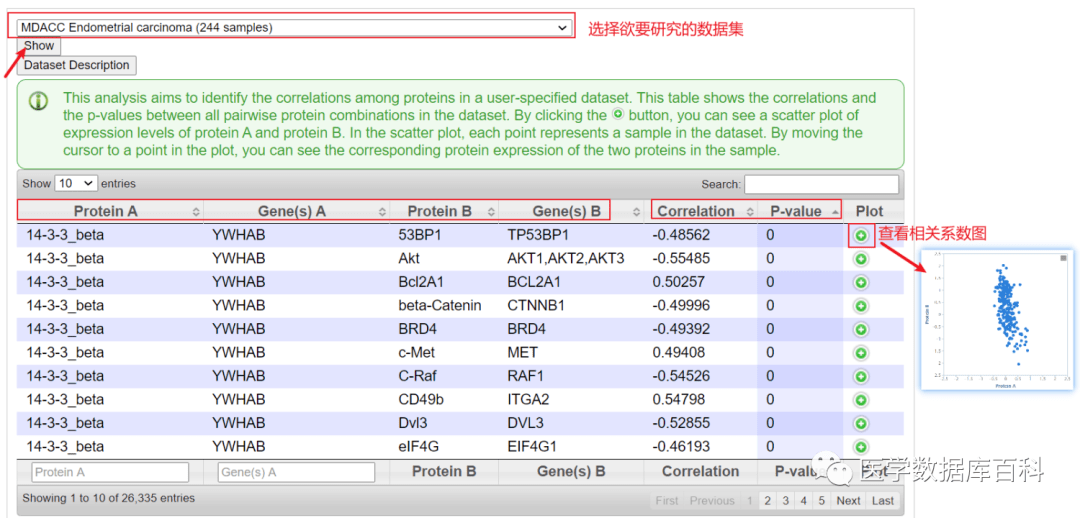Enlarge the scatter plot thumbnail
This screenshot has height=518, width=1080.
coord(996,320)
